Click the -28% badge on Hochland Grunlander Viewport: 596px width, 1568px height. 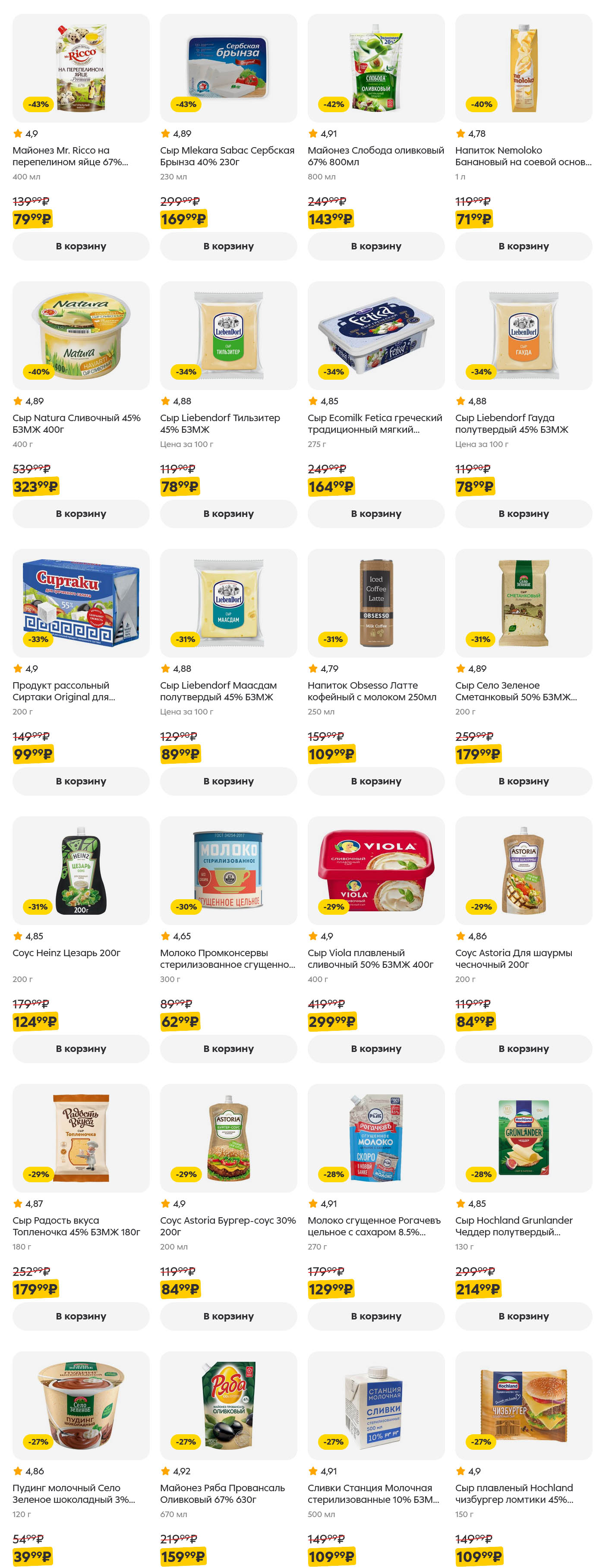click(x=481, y=1174)
